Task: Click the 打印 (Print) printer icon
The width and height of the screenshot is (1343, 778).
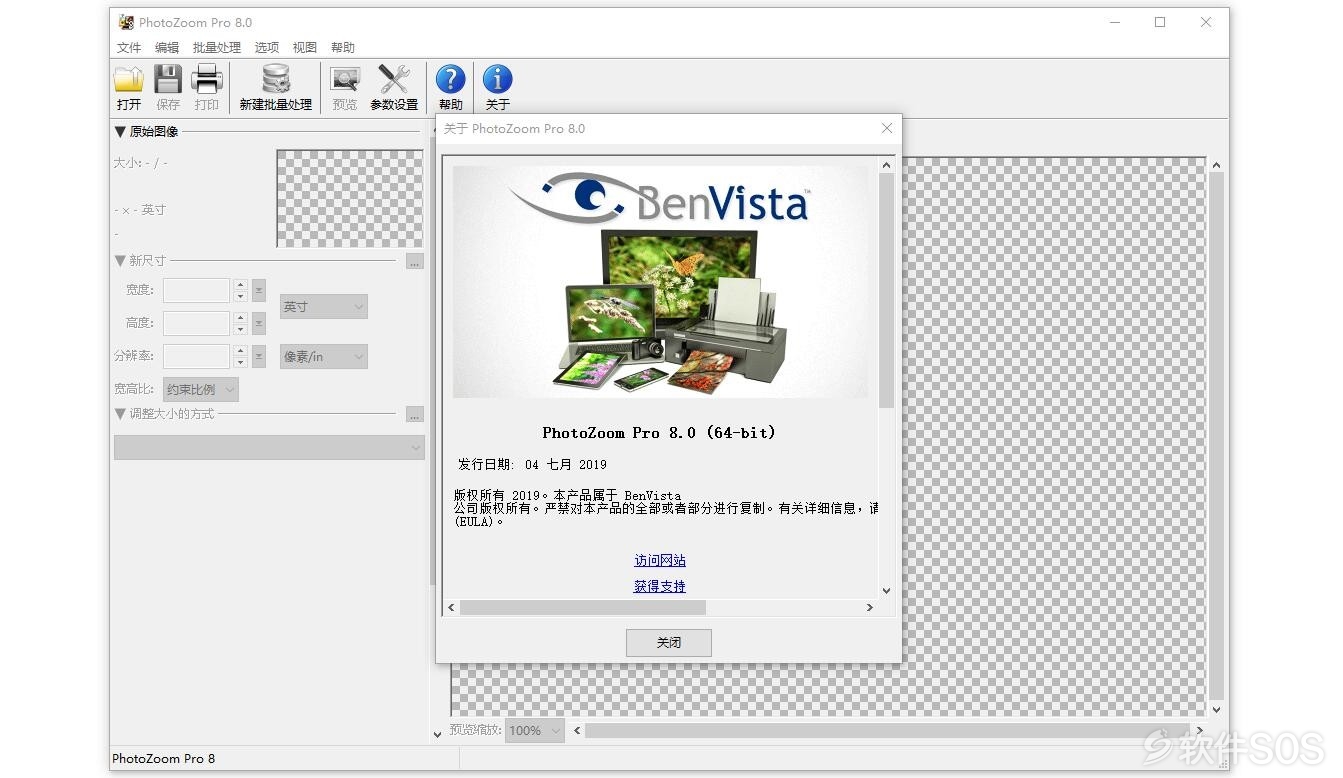Action: (x=207, y=81)
